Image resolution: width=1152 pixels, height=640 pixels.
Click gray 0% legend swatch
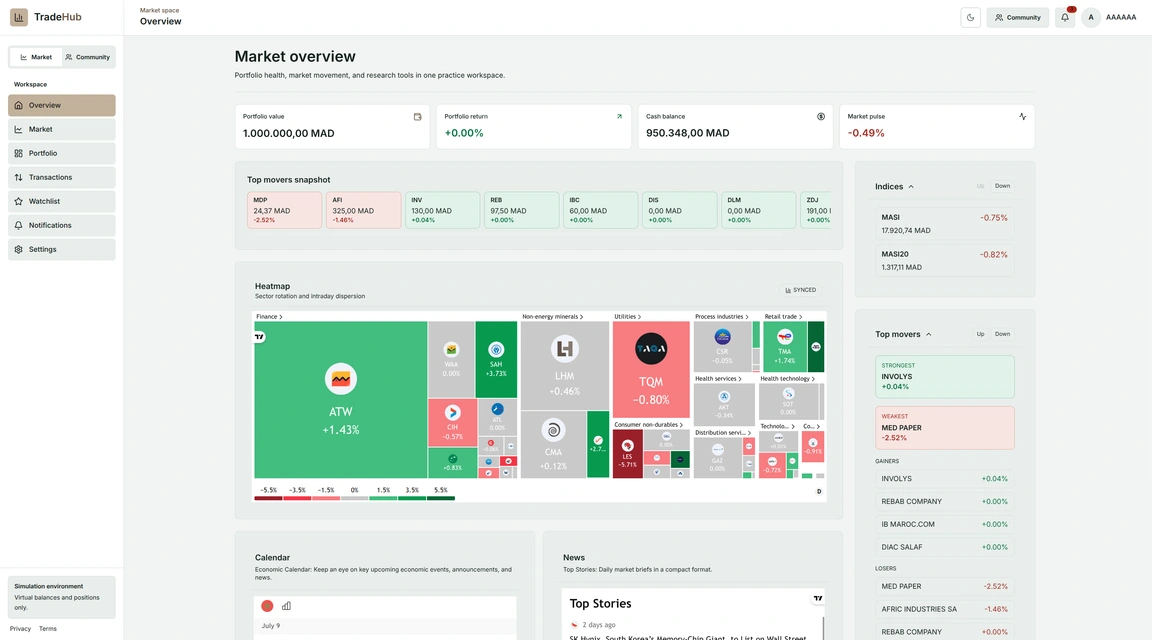tap(354, 498)
